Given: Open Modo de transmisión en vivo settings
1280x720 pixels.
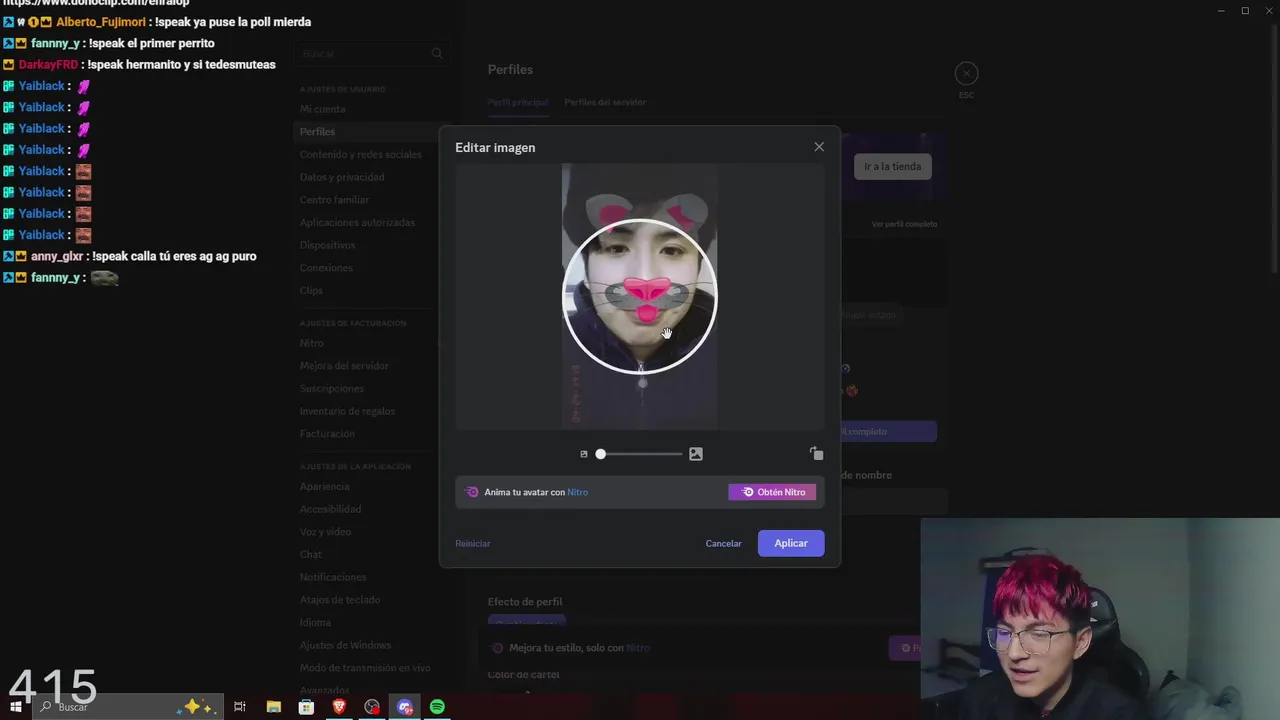Looking at the screenshot, I should tap(365, 668).
